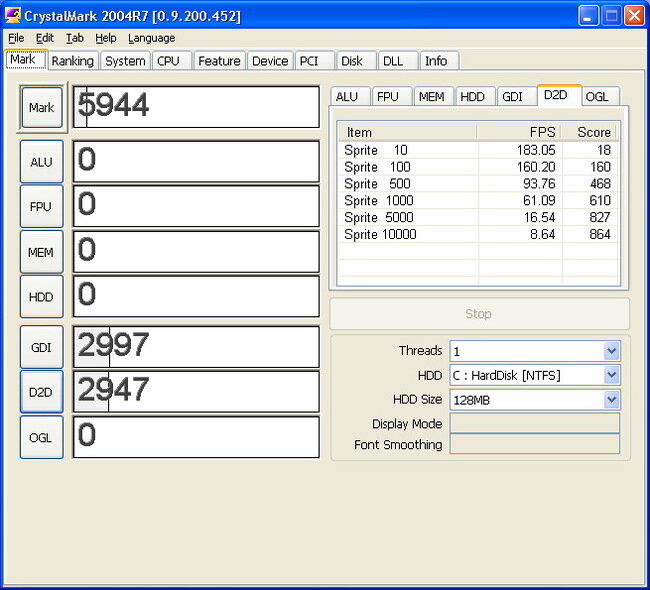The height and width of the screenshot is (590, 650).
Task: Select the top-level Mark tab
Action: (26, 60)
